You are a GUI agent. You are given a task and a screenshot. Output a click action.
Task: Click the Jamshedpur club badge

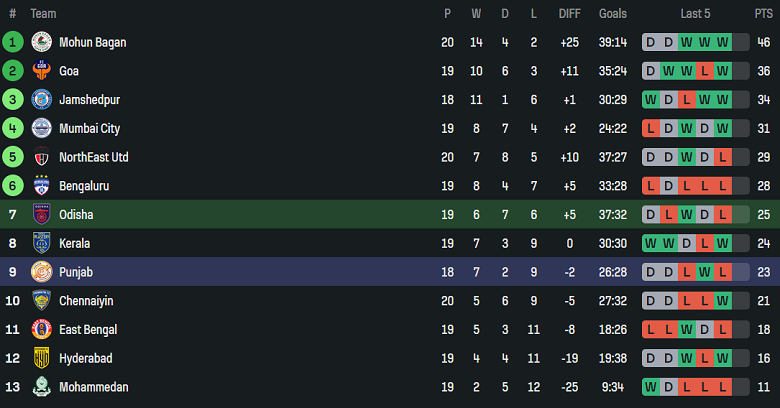(41, 99)
